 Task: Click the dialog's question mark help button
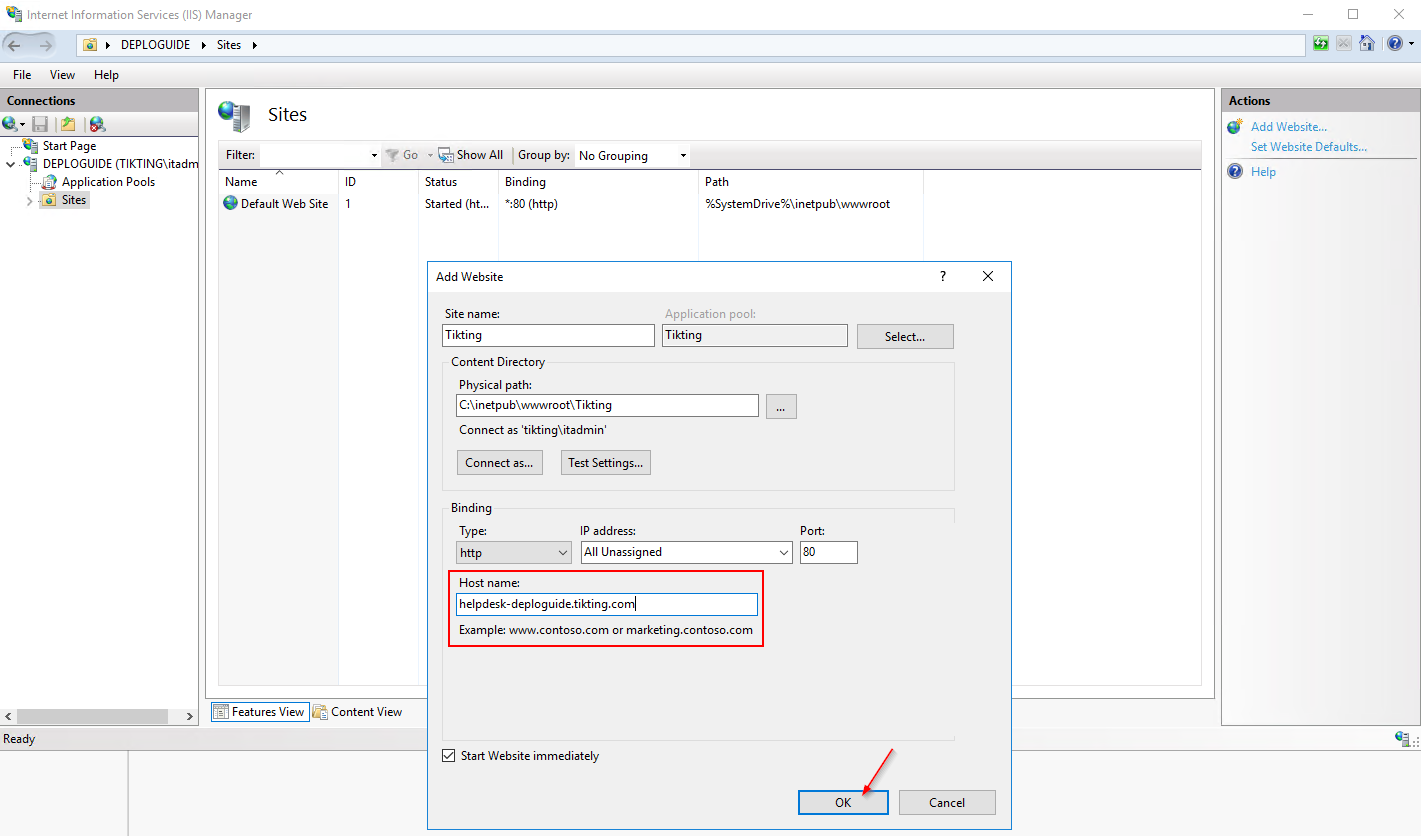click(x=942, y=277)
